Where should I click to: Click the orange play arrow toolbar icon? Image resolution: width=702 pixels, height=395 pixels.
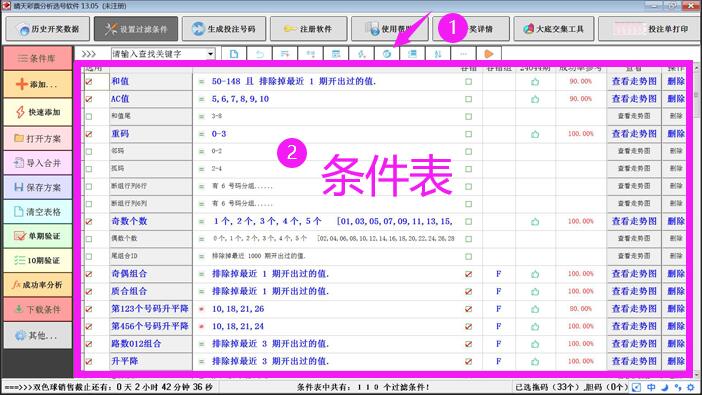(x=488, y=54)
